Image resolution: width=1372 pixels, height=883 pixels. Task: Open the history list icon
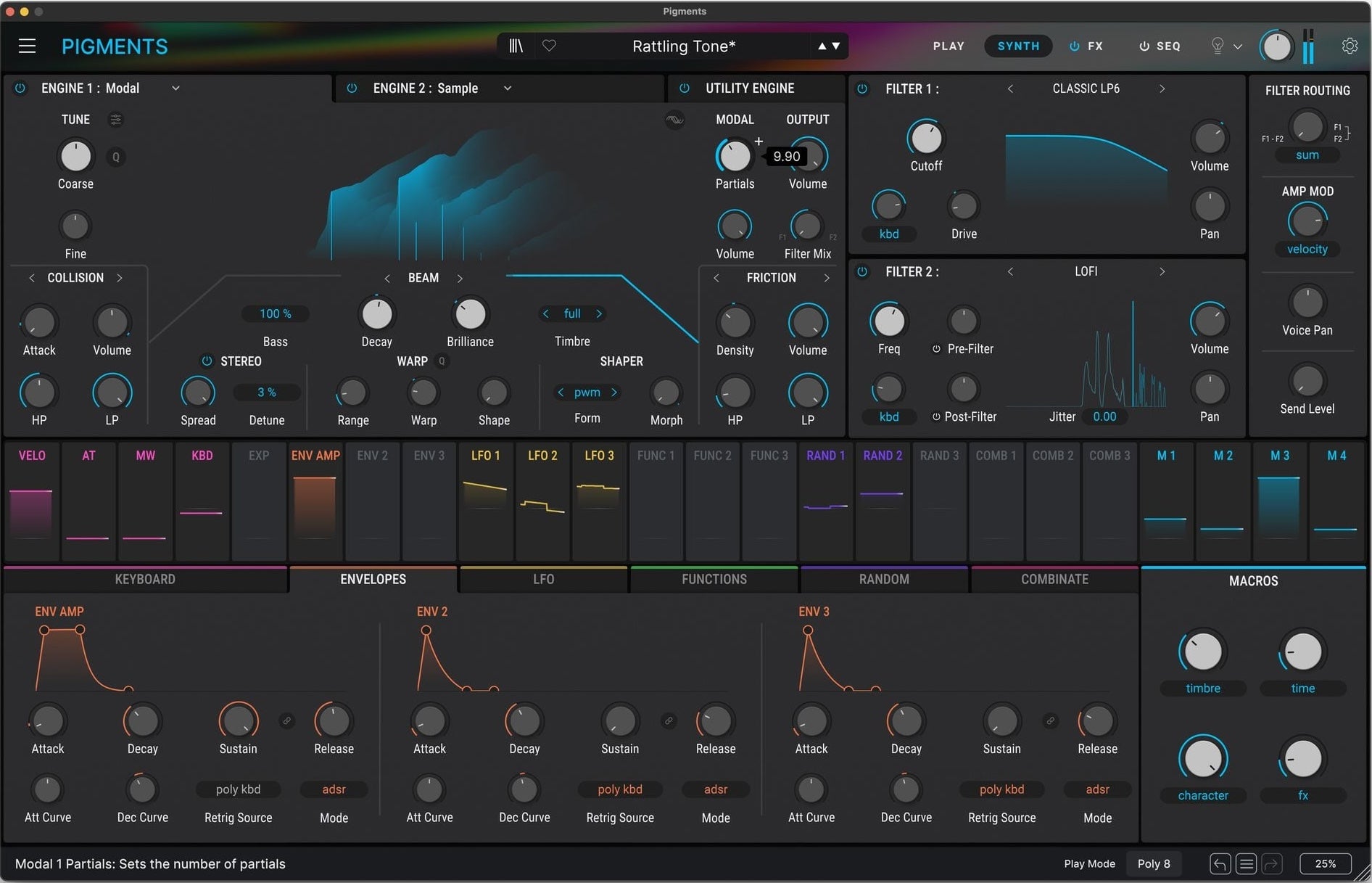coord(1246,863)
